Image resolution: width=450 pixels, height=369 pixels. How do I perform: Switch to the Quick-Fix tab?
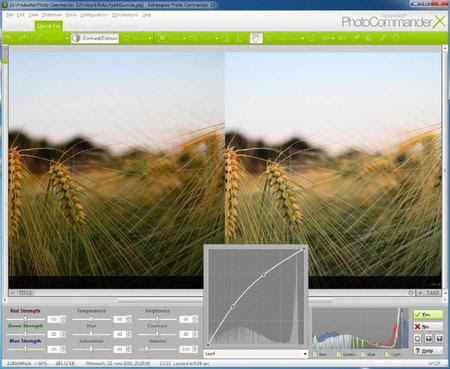coord(49,26)
